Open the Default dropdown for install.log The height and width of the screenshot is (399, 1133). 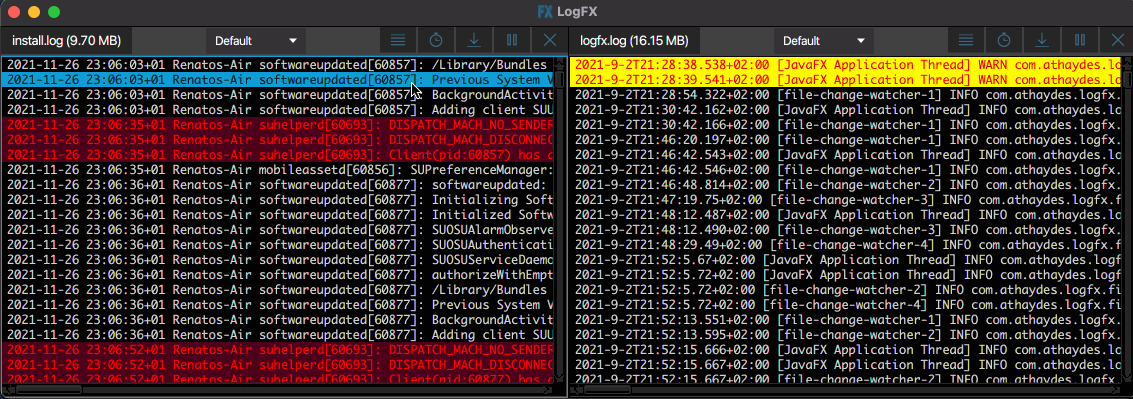pos(255,41)
